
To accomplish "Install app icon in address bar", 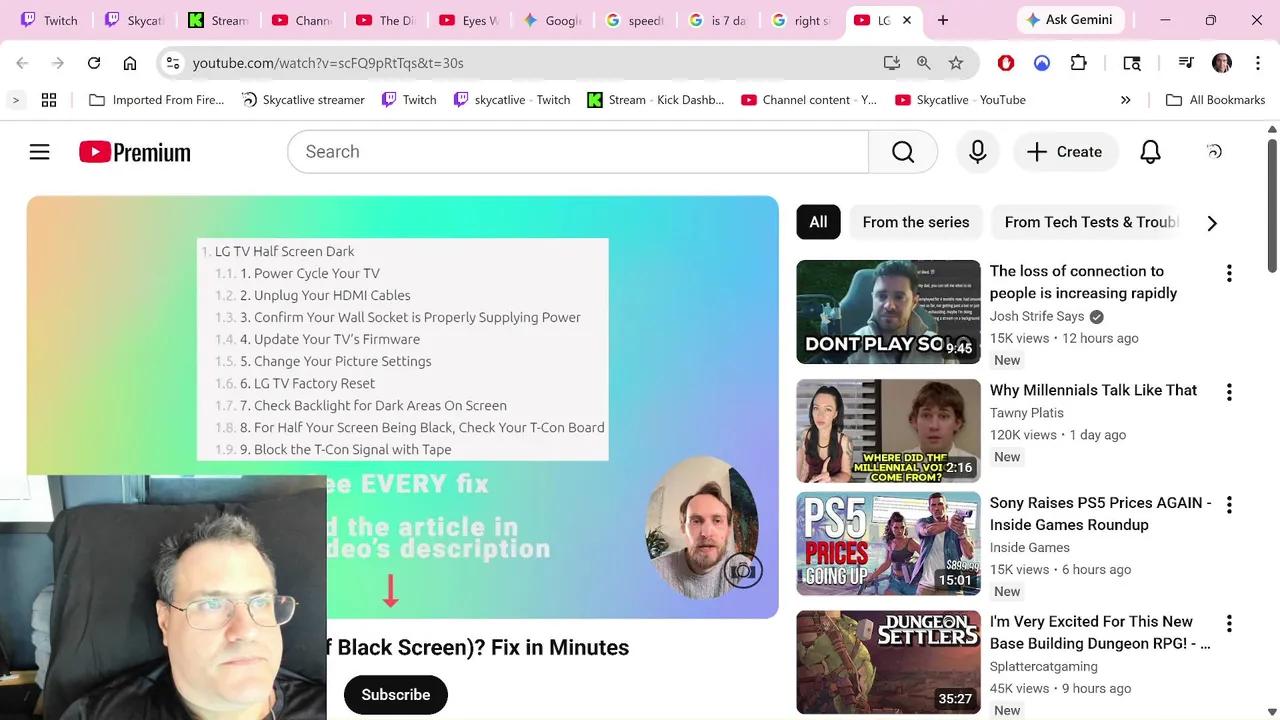I will (892, 63).
